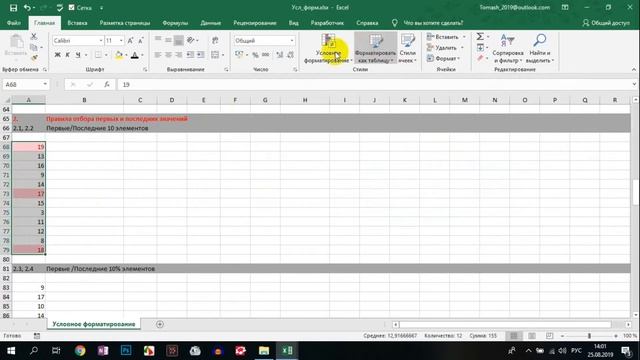The height and width of the screenshot is (360, 640).
Task: Open Форматировать как таблицу dropdown
Action: 376,49
